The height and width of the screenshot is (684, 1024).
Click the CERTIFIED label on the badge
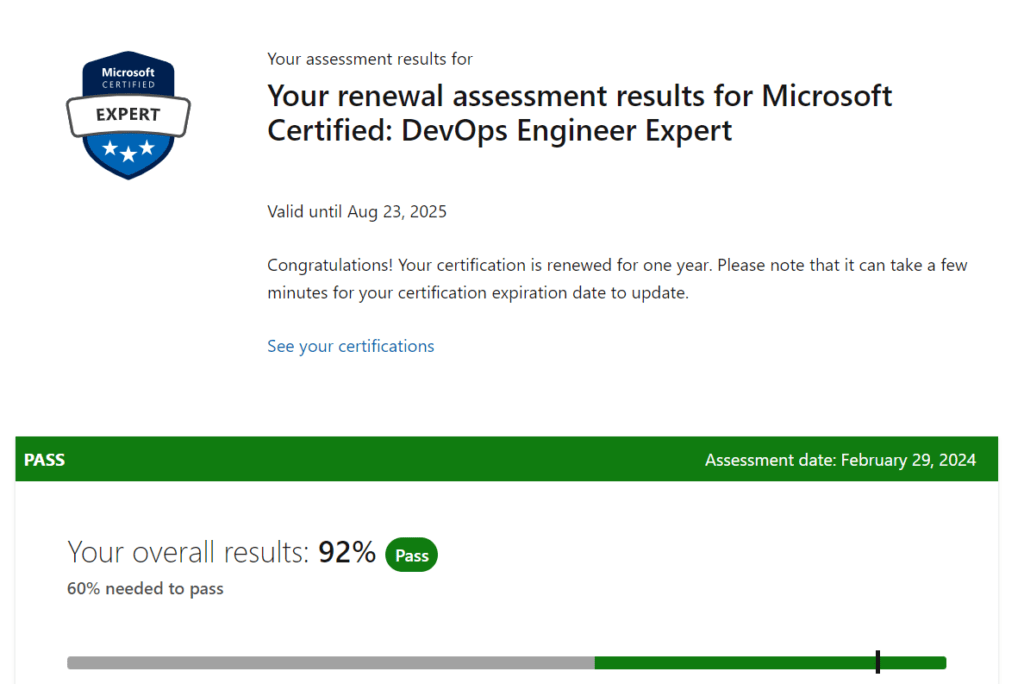coord(127,84)
